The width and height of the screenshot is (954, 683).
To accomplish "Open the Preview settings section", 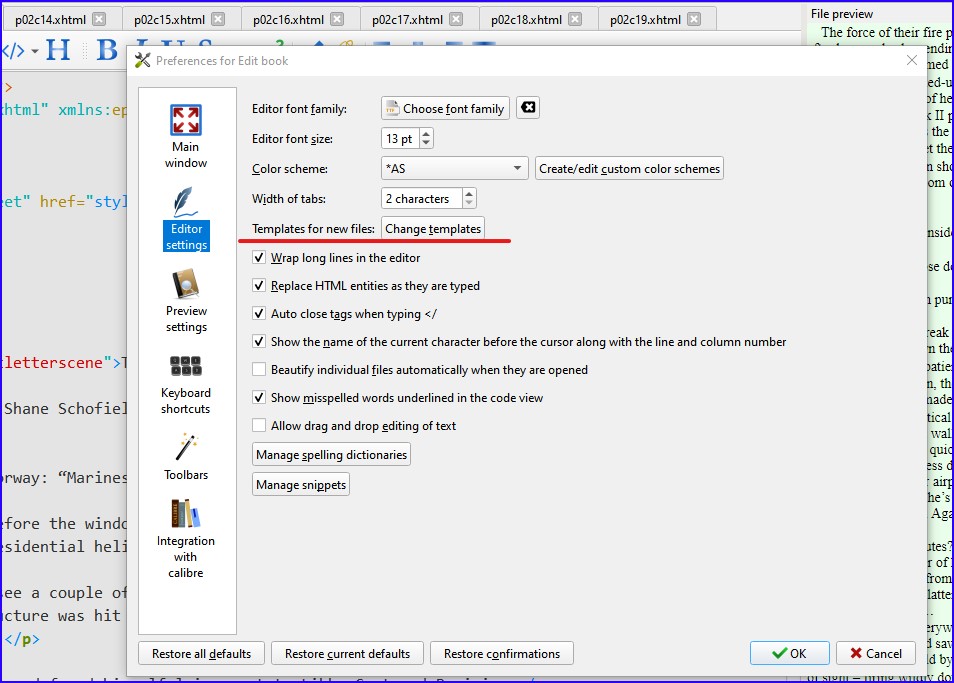I will pos(186,301).
